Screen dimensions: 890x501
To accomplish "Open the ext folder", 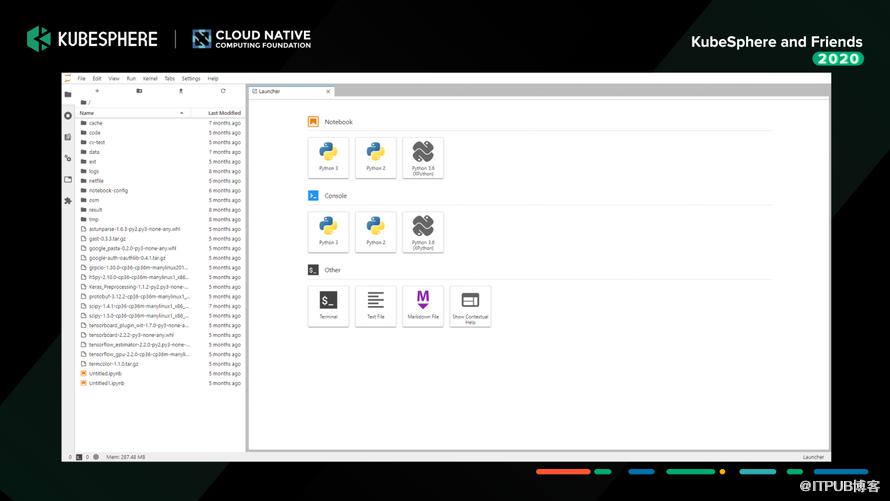I will pyautogui.click(x=161, y=162).
